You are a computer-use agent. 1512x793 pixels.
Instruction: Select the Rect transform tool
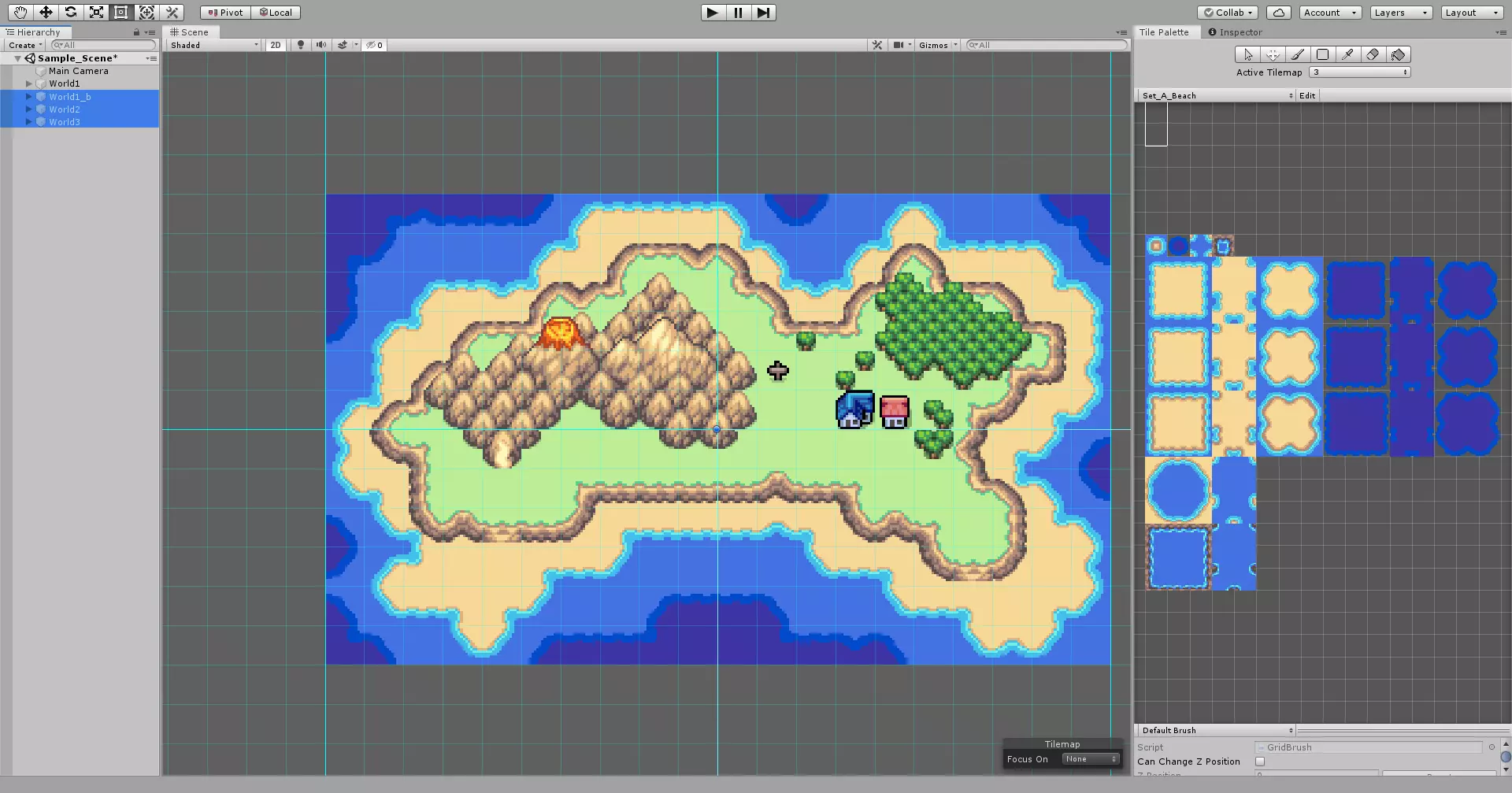[x=120, y=12]
